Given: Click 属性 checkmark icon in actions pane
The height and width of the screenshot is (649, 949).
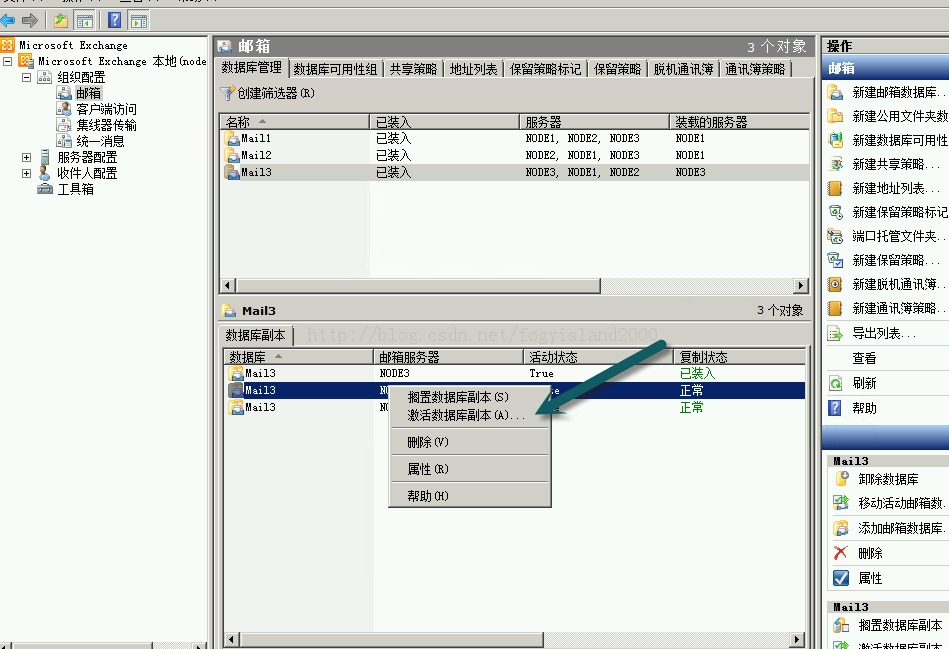Looking at the screenshot, I should [x=841, y=578].
